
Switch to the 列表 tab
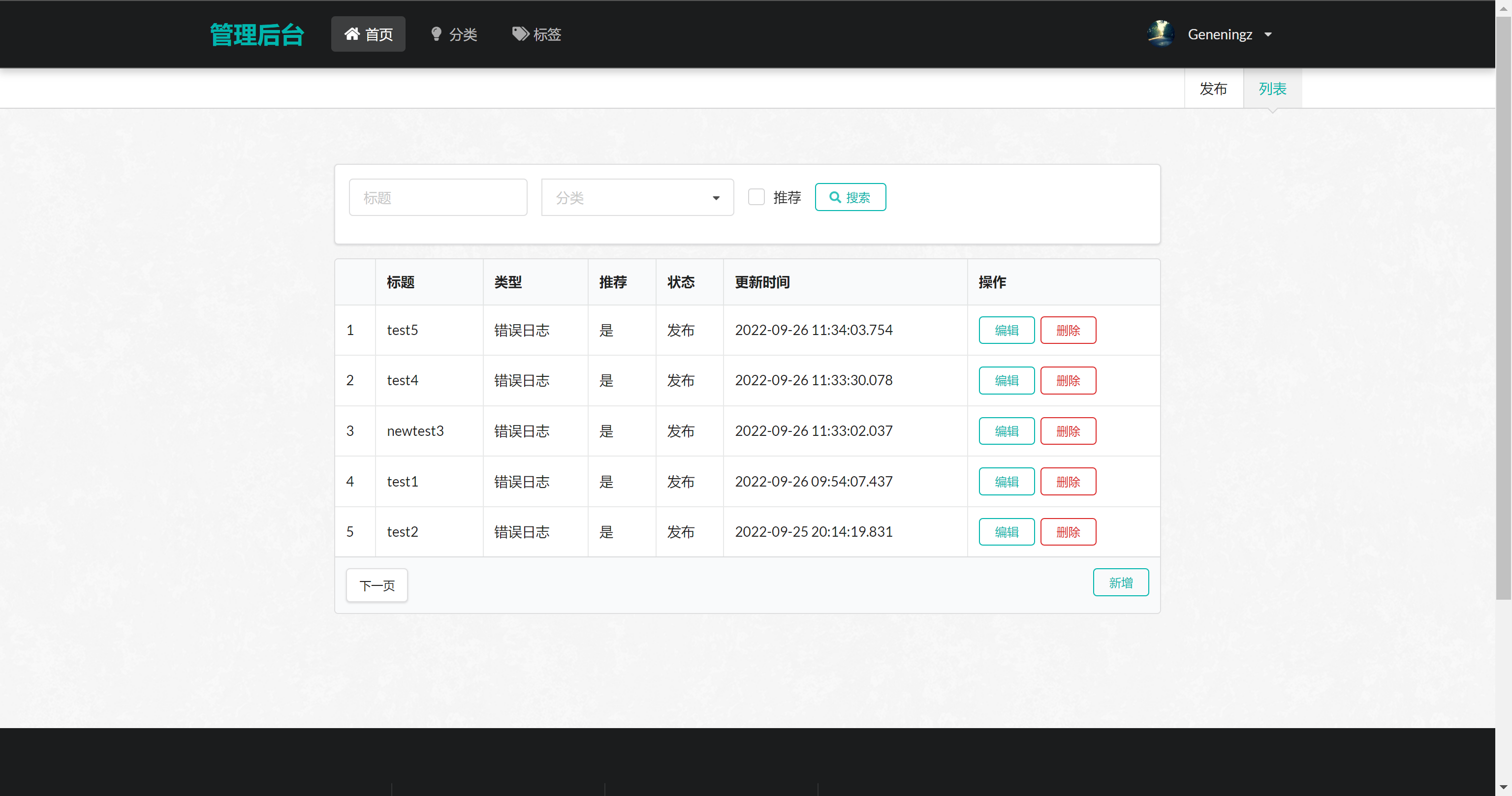pyautogui.click(x=1271, y=88)
